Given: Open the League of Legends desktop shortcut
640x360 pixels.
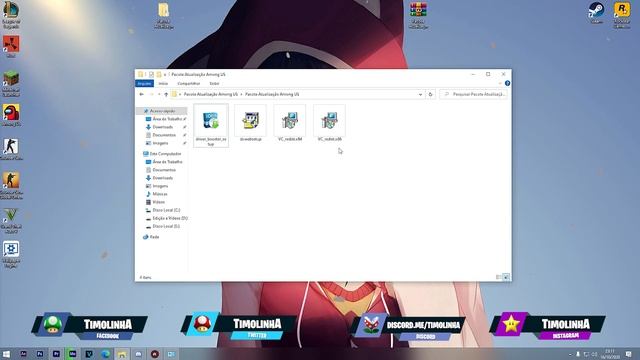Looking at the screenshot, I should click(x=11, y=15).
